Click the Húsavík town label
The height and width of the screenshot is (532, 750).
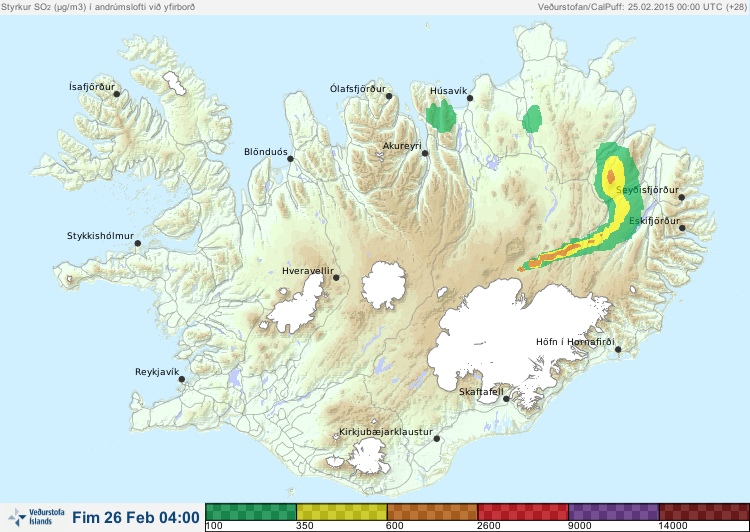click(448, 91)
